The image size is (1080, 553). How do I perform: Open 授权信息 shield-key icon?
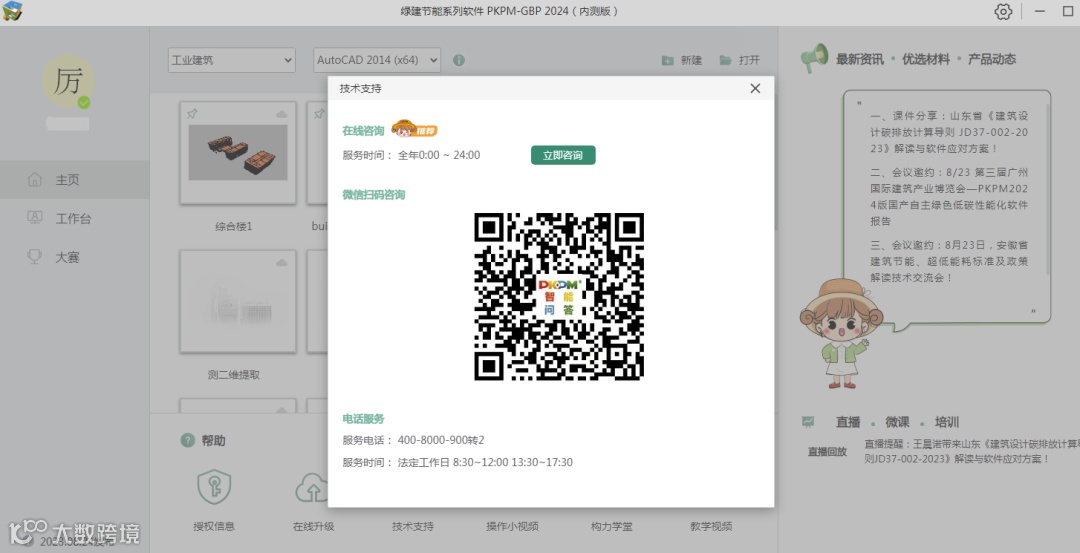214,488
